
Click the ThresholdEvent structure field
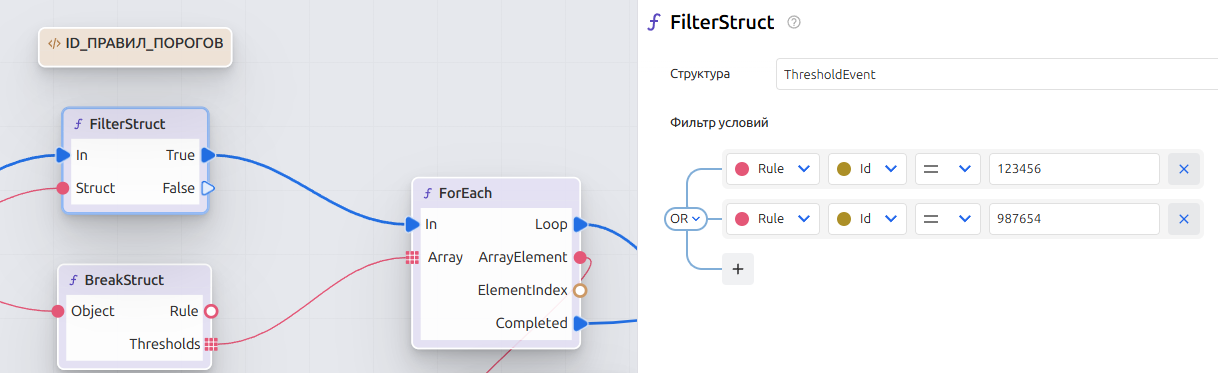(x=996, y=74)
